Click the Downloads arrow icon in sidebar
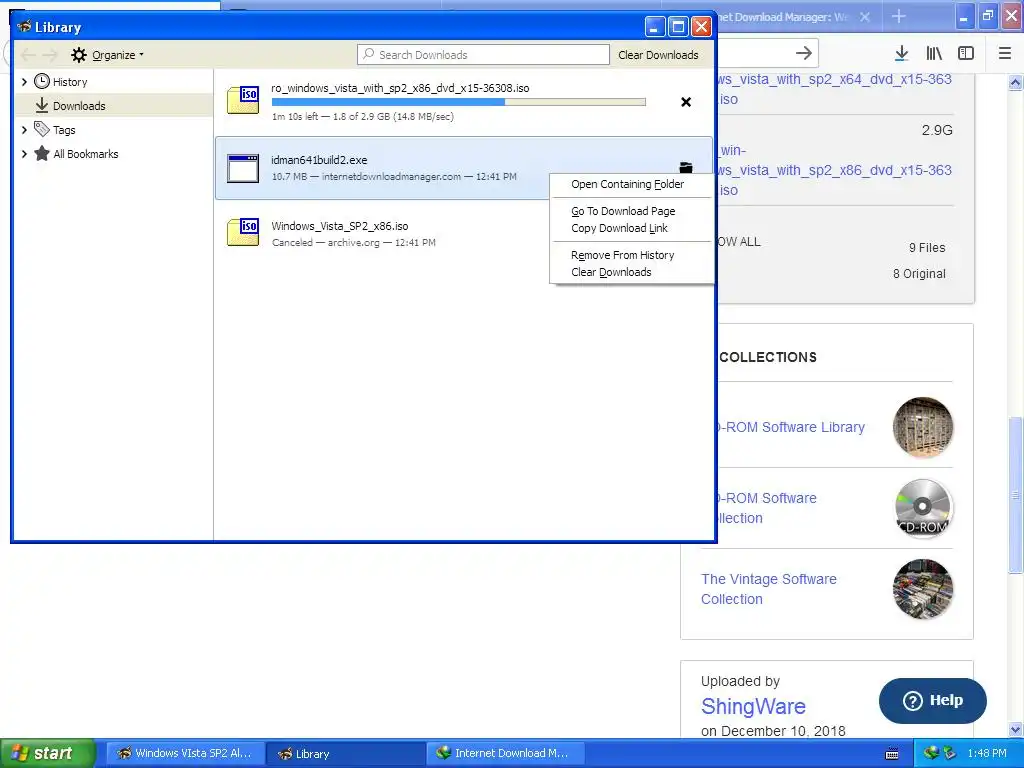Image resolution: width=1024 pixels, height=768 pixels. [x=42, y=105]
